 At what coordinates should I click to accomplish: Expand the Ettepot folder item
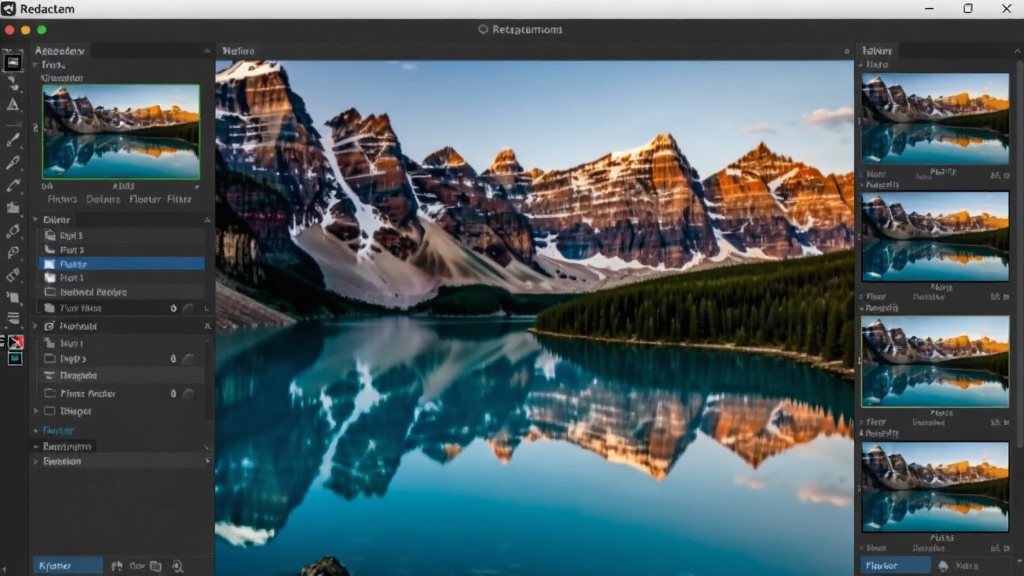(x=36, y=411)
